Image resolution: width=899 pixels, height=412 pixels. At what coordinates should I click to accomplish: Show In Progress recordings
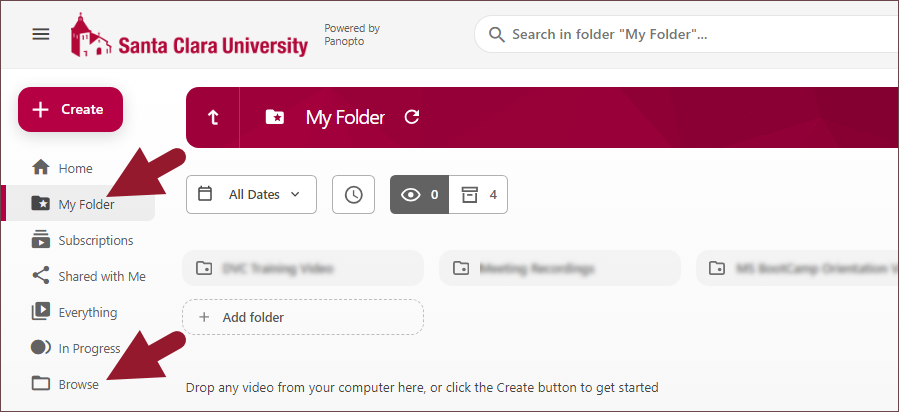tap(89, 348)
